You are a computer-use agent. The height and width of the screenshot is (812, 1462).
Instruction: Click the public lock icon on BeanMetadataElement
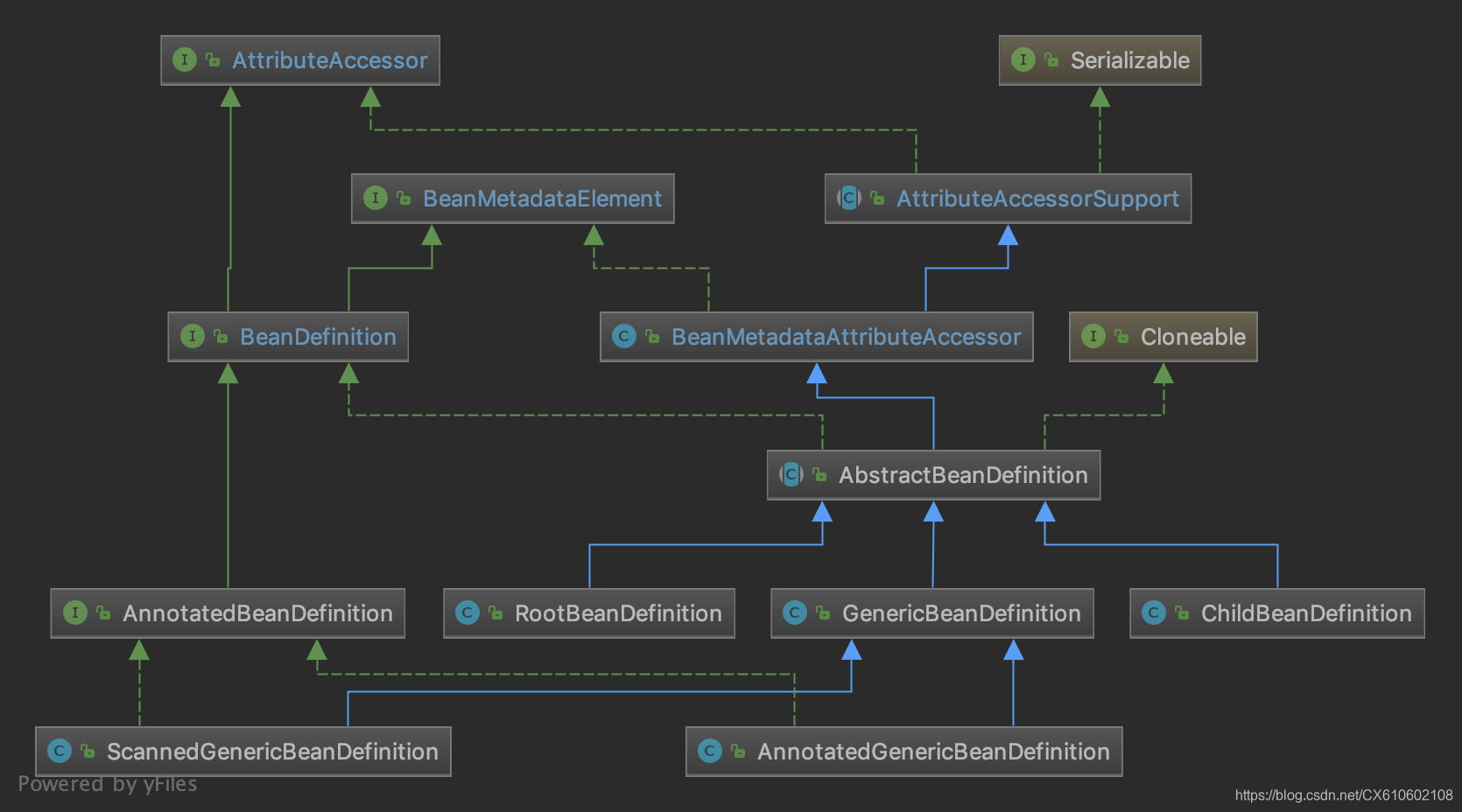[404, 198]
